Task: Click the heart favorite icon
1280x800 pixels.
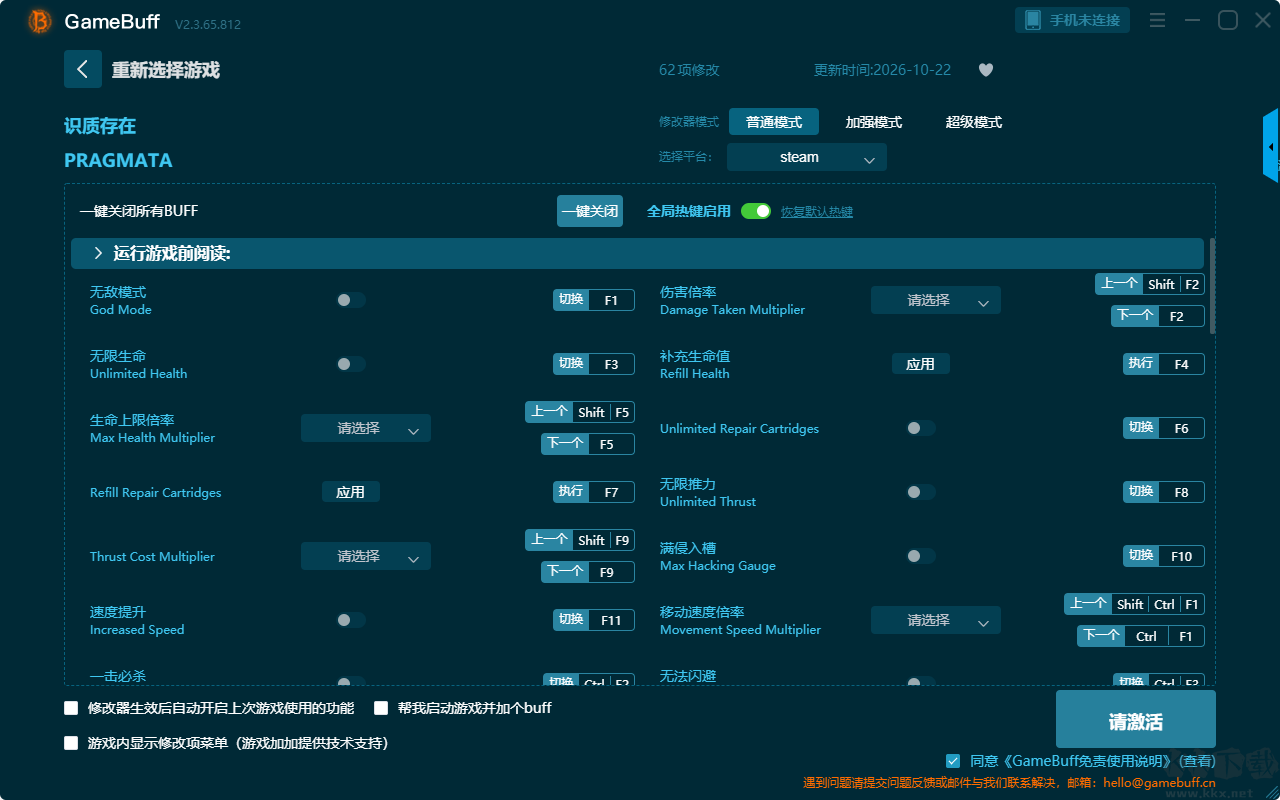Action: (986, 70)
